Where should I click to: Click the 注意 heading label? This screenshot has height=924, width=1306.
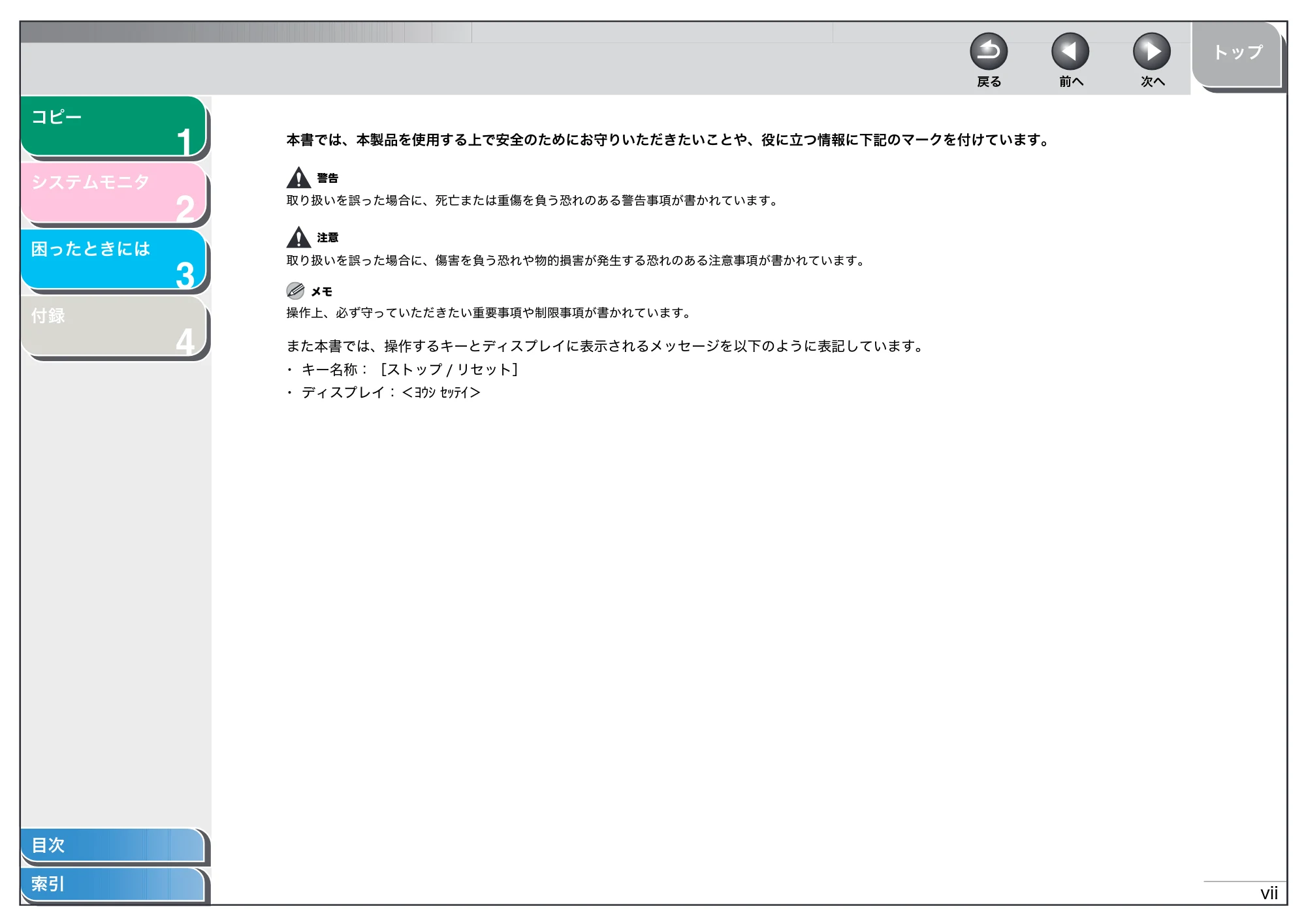tap(328, 238)
